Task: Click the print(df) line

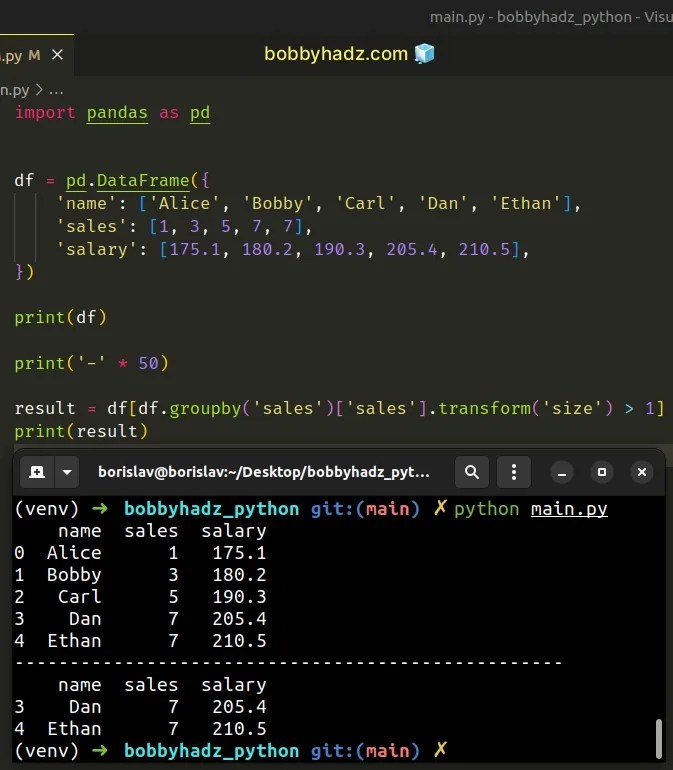Action: [60, 317]
